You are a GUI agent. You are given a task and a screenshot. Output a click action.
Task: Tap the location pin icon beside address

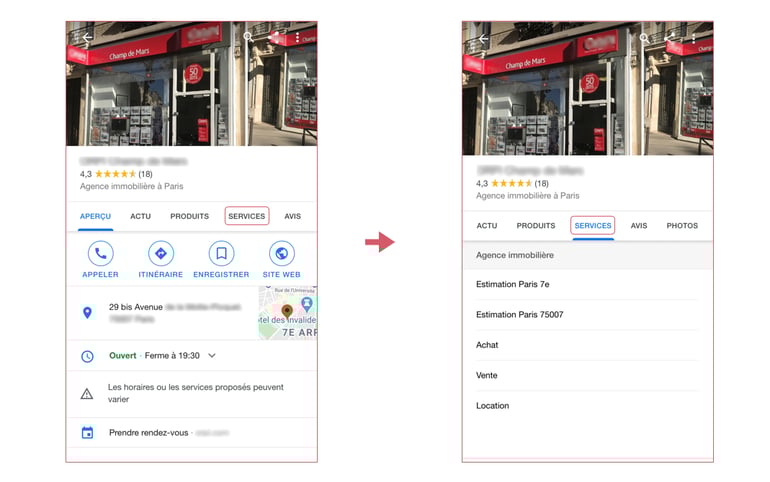click(87, 313)
